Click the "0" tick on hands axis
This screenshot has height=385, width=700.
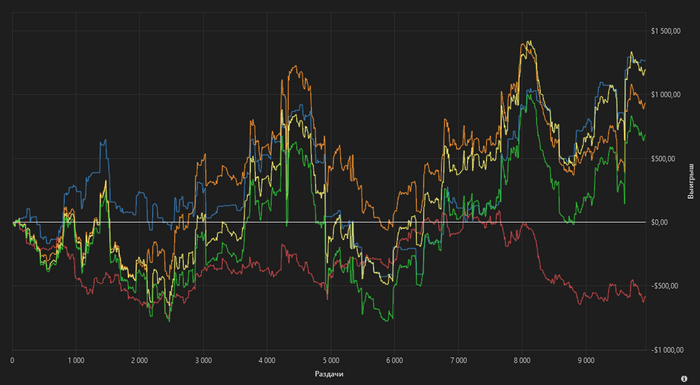click(12, 360)
